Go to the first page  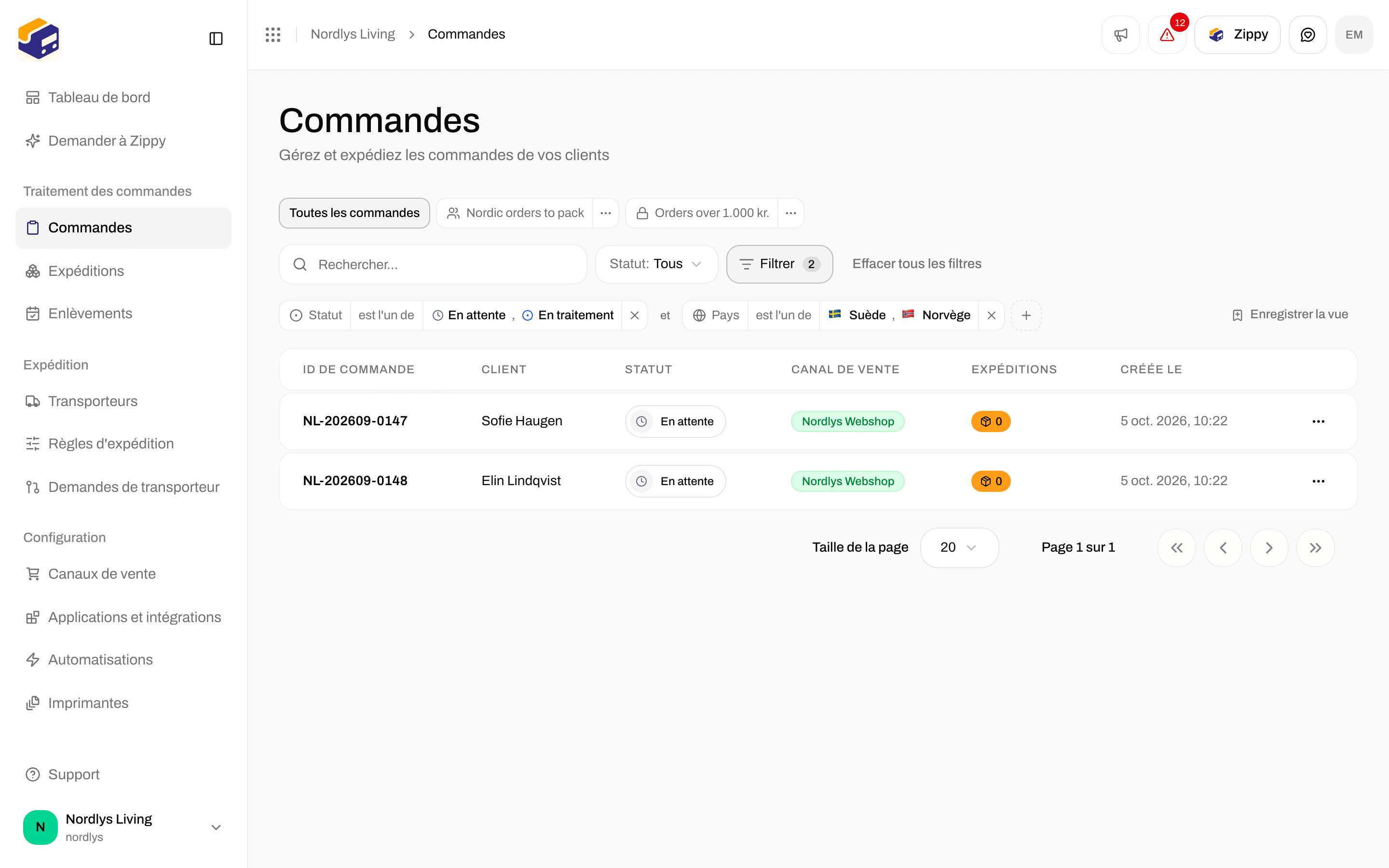[1177, 548]
